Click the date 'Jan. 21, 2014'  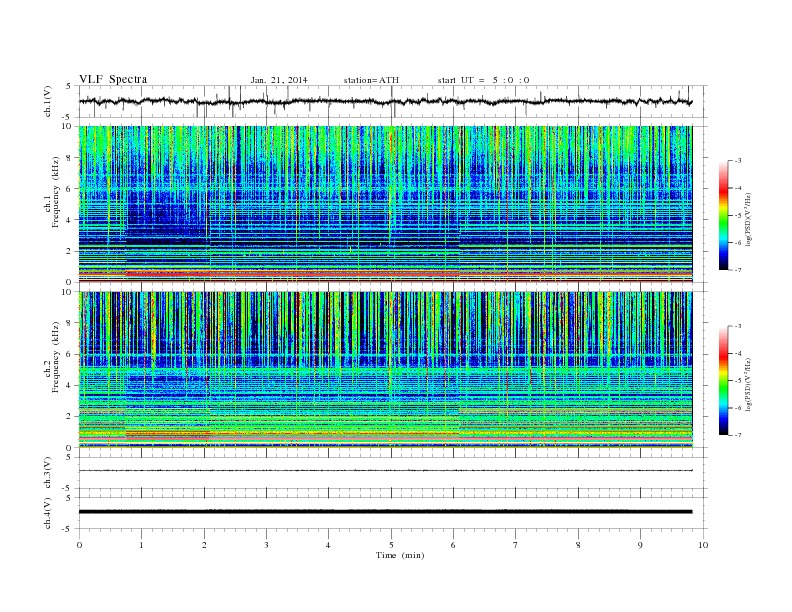coord(279,80)
